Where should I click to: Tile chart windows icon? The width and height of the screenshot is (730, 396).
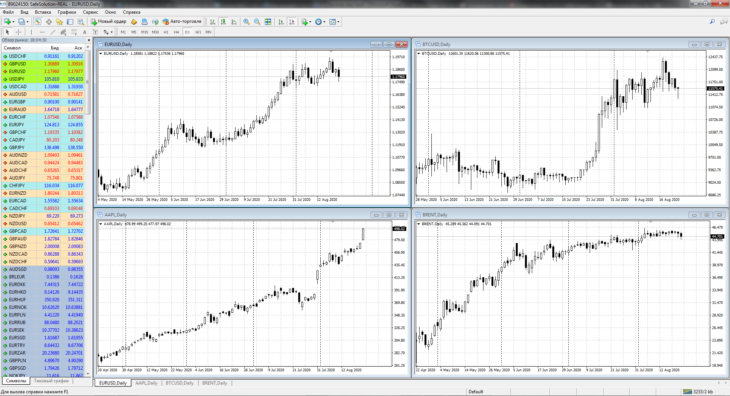pyautogui.click(x=268, y=22)
